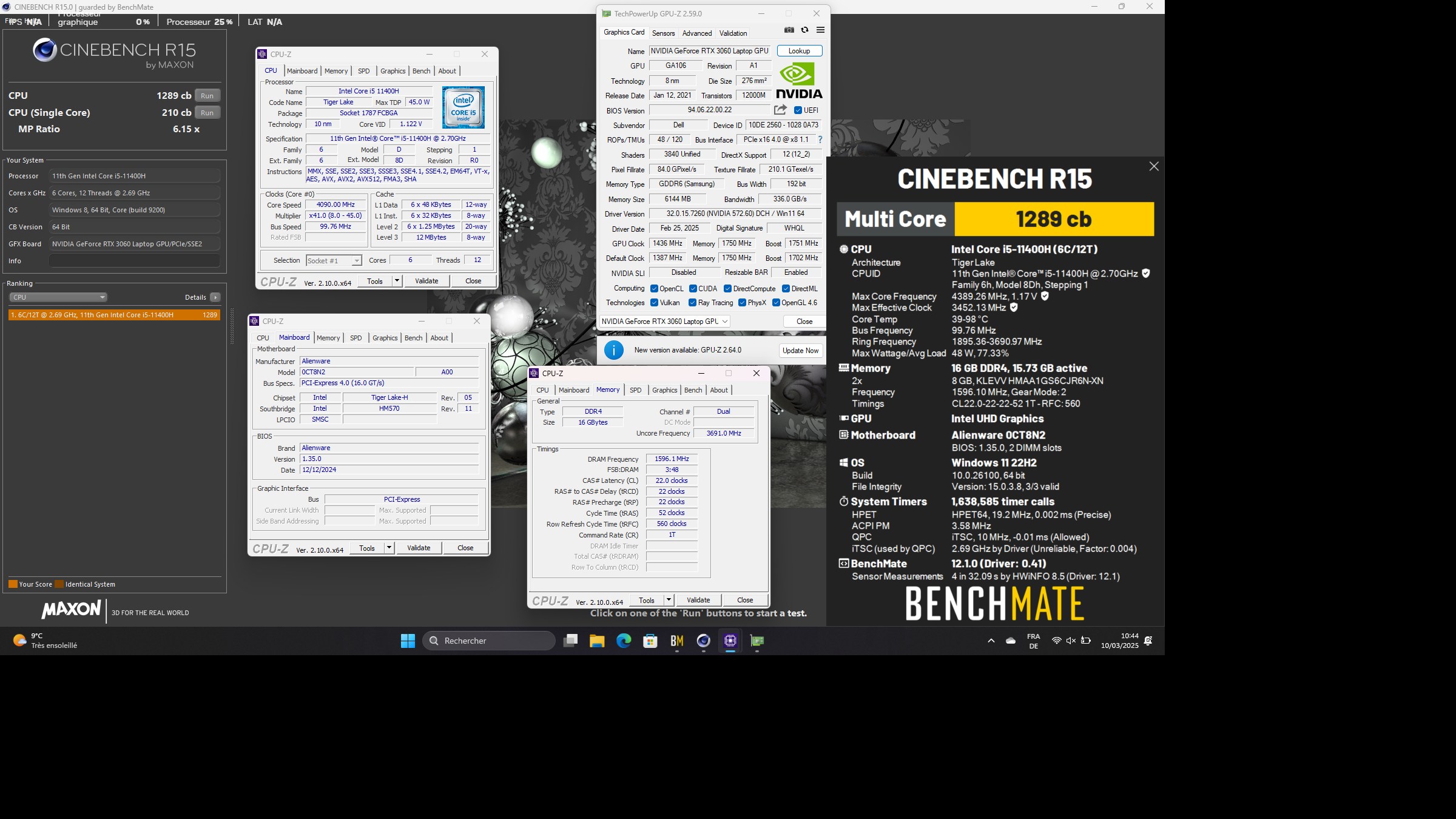
Task: Click the Intel Core i5 badge in CPU-Z
Action: tap(463, 107)
